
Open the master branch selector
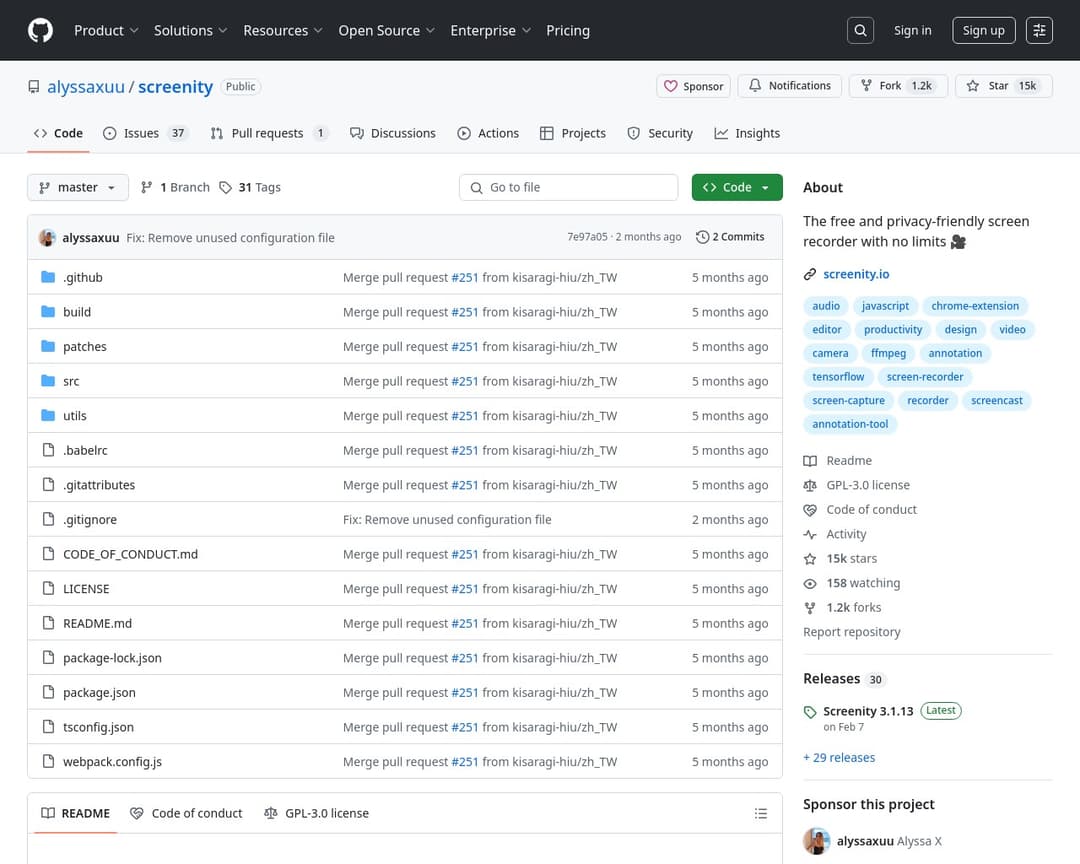click(x=78, y=187)
